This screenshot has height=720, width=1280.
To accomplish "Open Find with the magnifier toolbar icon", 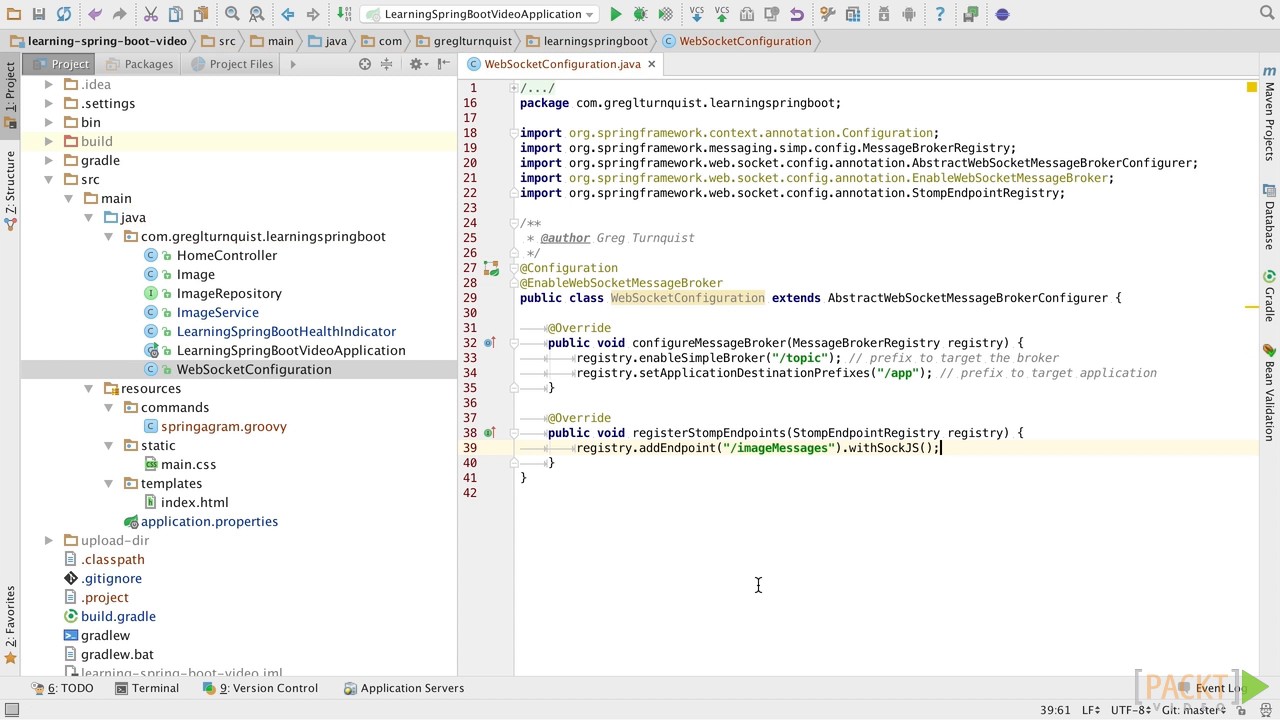I will click(x=232, y=14).
